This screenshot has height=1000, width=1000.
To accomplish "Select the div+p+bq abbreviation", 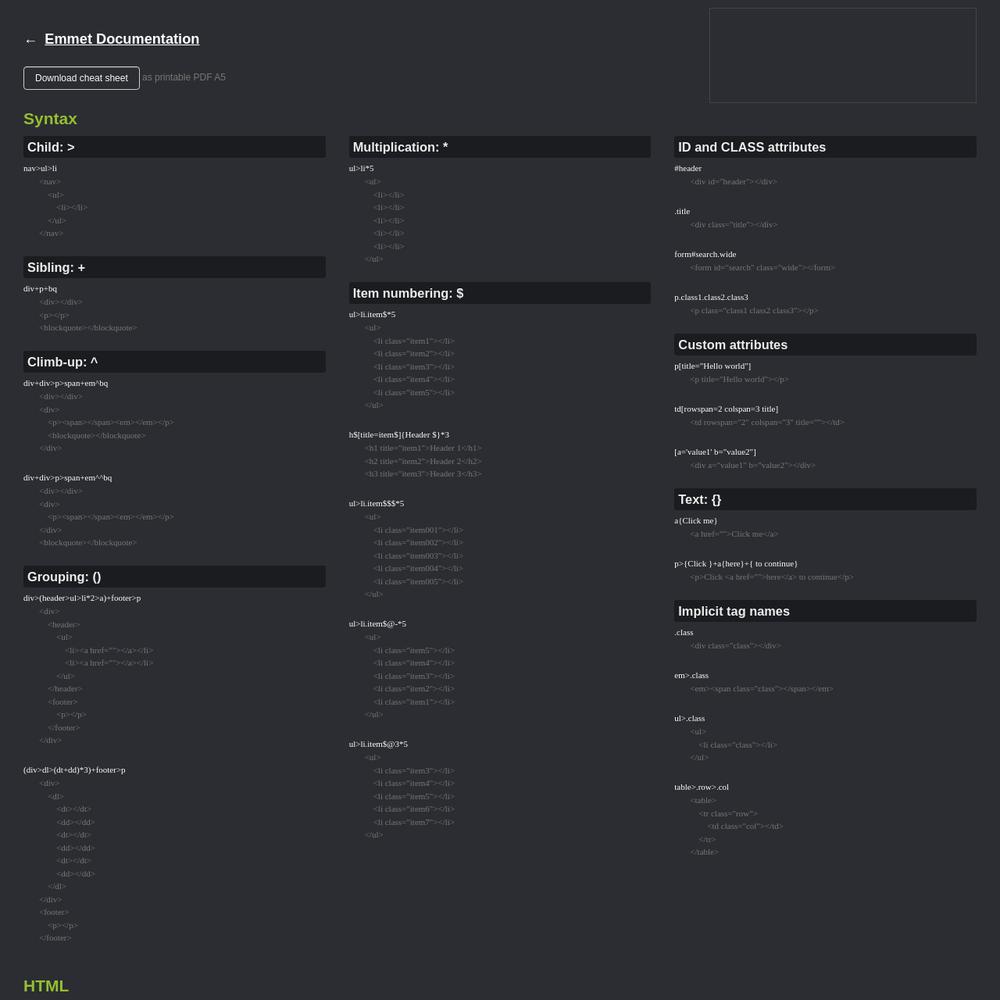I will 40,289.
